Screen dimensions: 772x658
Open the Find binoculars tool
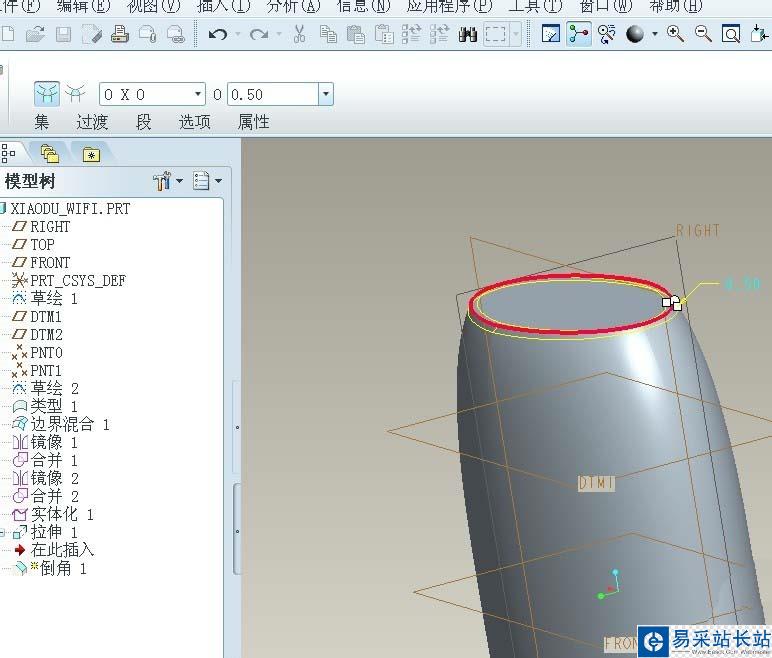[467, 35]
